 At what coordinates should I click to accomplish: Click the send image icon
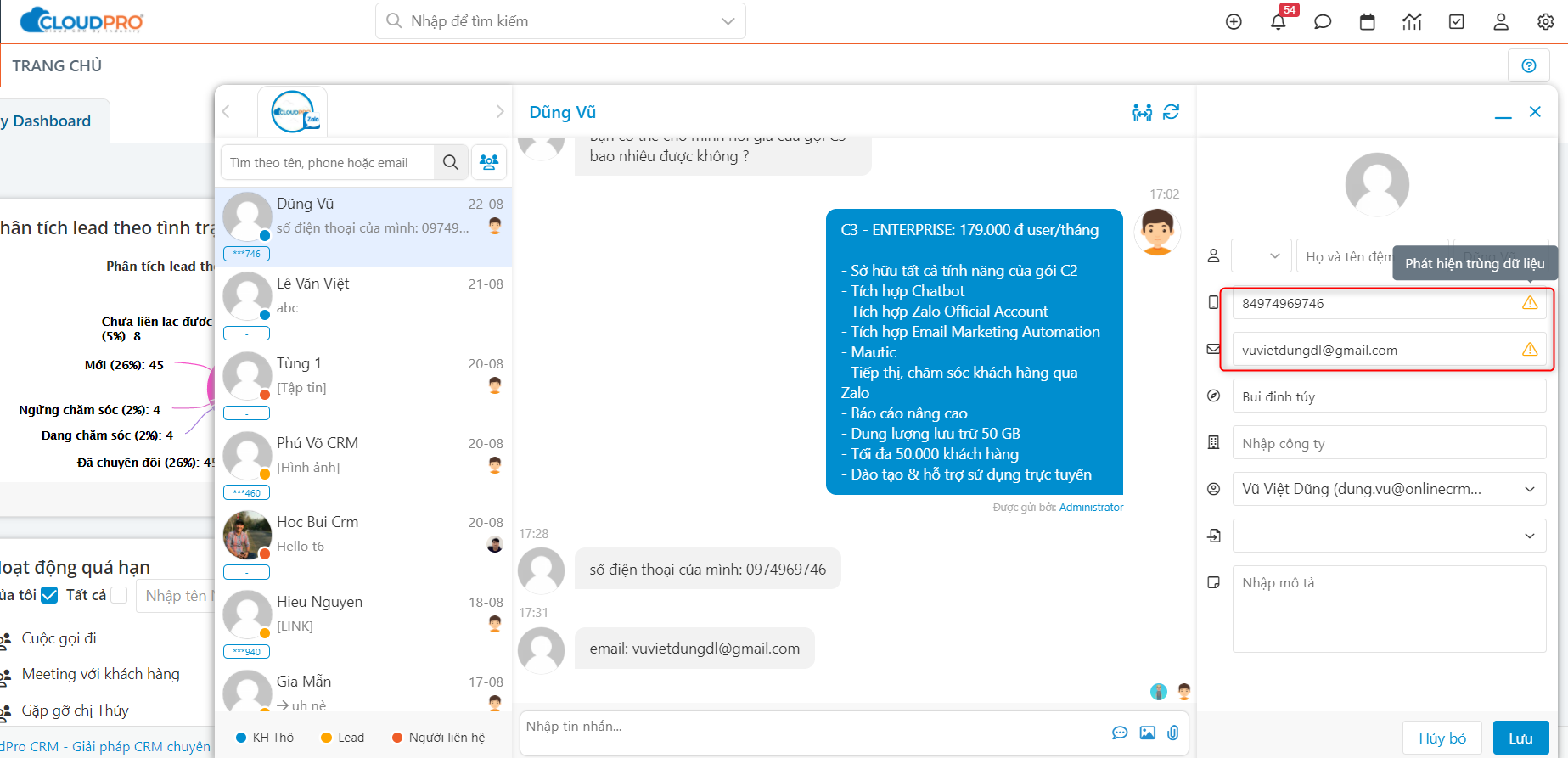(1147, 733)
